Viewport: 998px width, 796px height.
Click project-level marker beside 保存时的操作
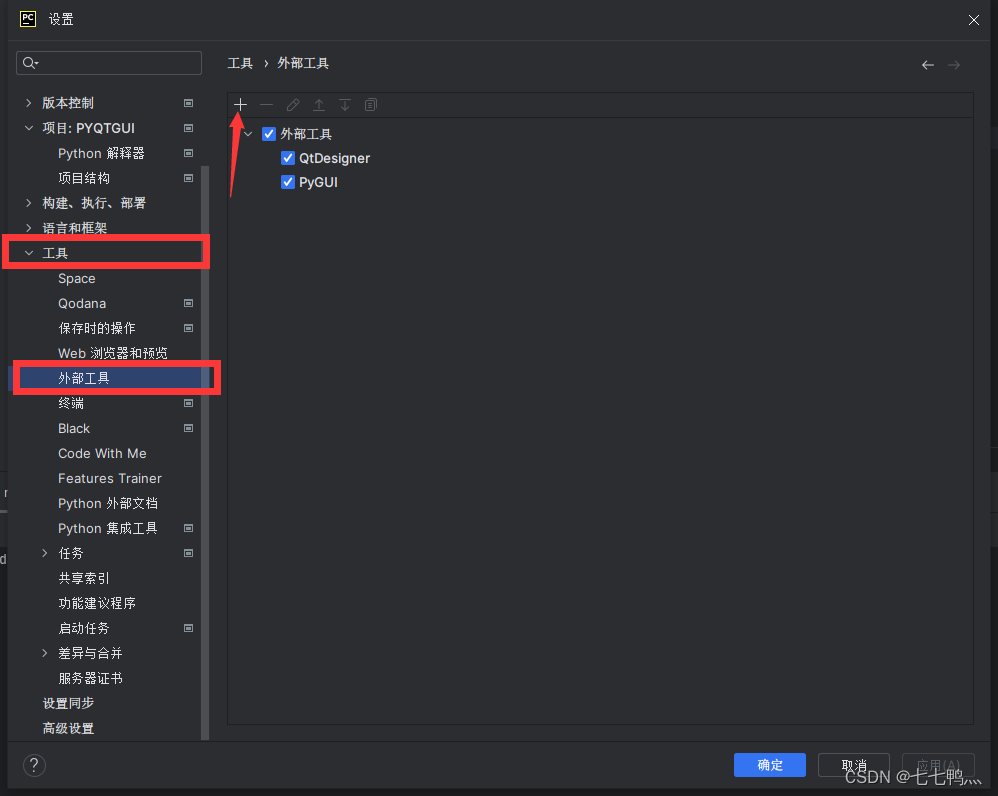[x=188, y=328]
